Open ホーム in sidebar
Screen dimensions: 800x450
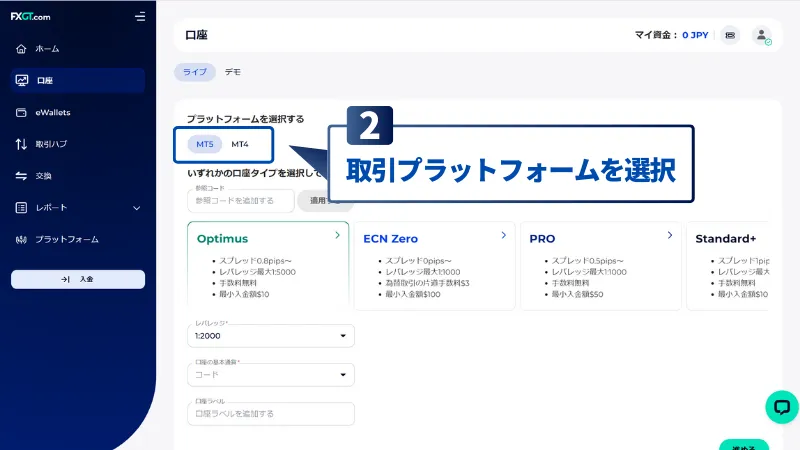click(47, 48)
